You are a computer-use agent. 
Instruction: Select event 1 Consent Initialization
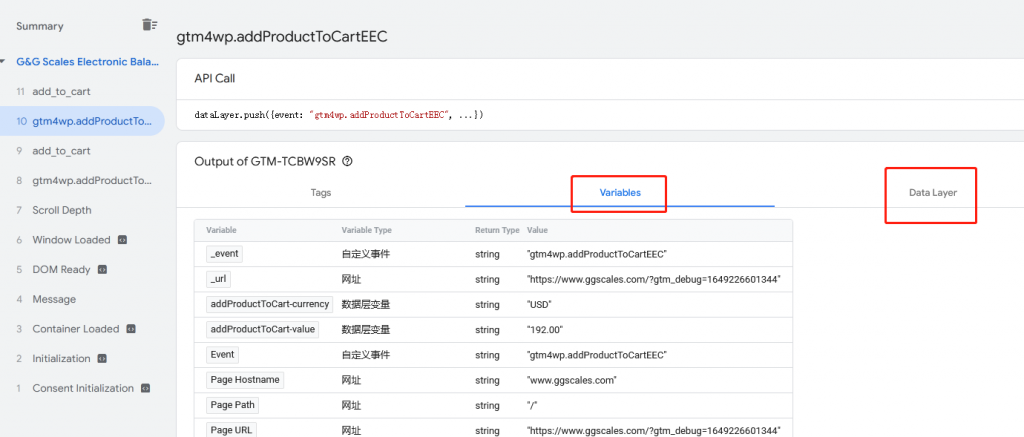point(82,388)
